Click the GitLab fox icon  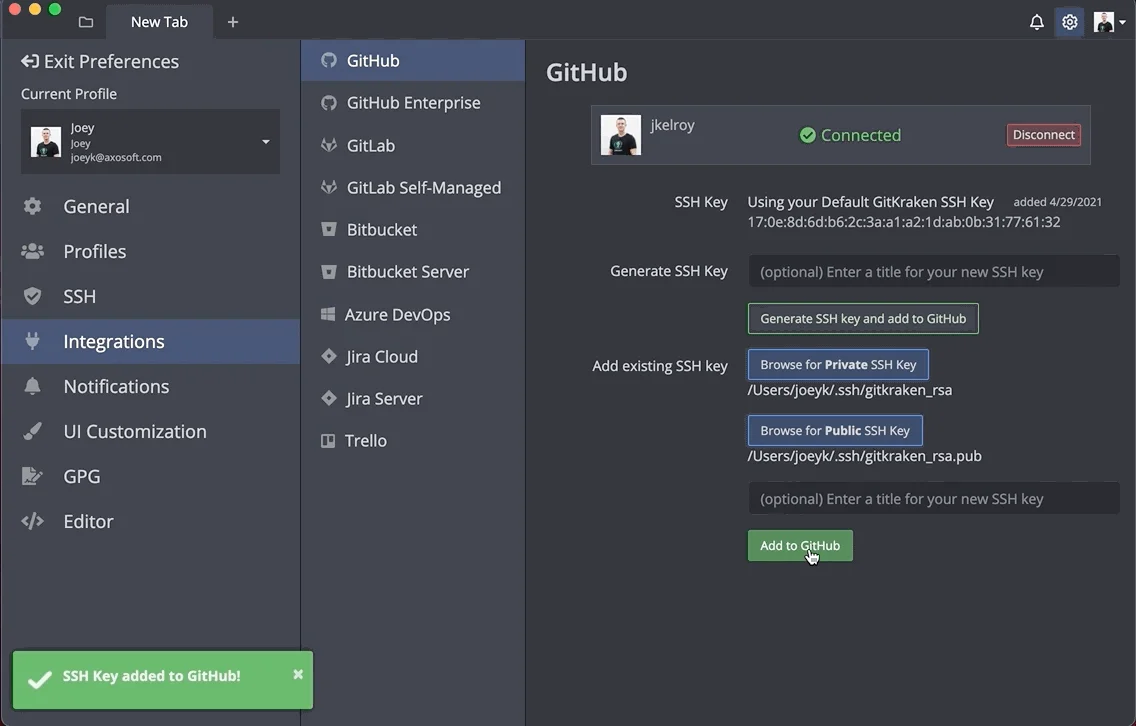328,145
